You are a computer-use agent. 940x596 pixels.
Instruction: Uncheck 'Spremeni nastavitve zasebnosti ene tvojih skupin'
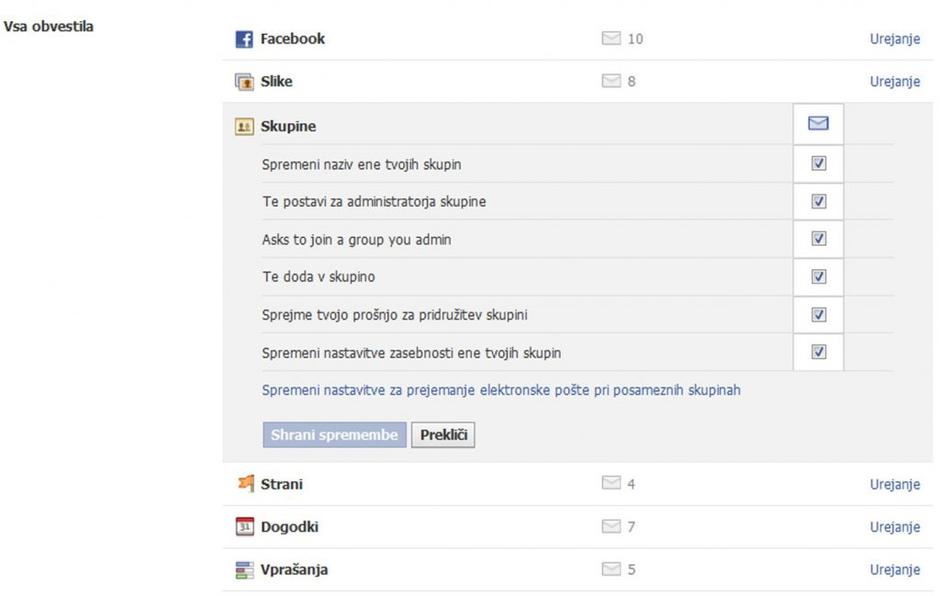(817, 352)
